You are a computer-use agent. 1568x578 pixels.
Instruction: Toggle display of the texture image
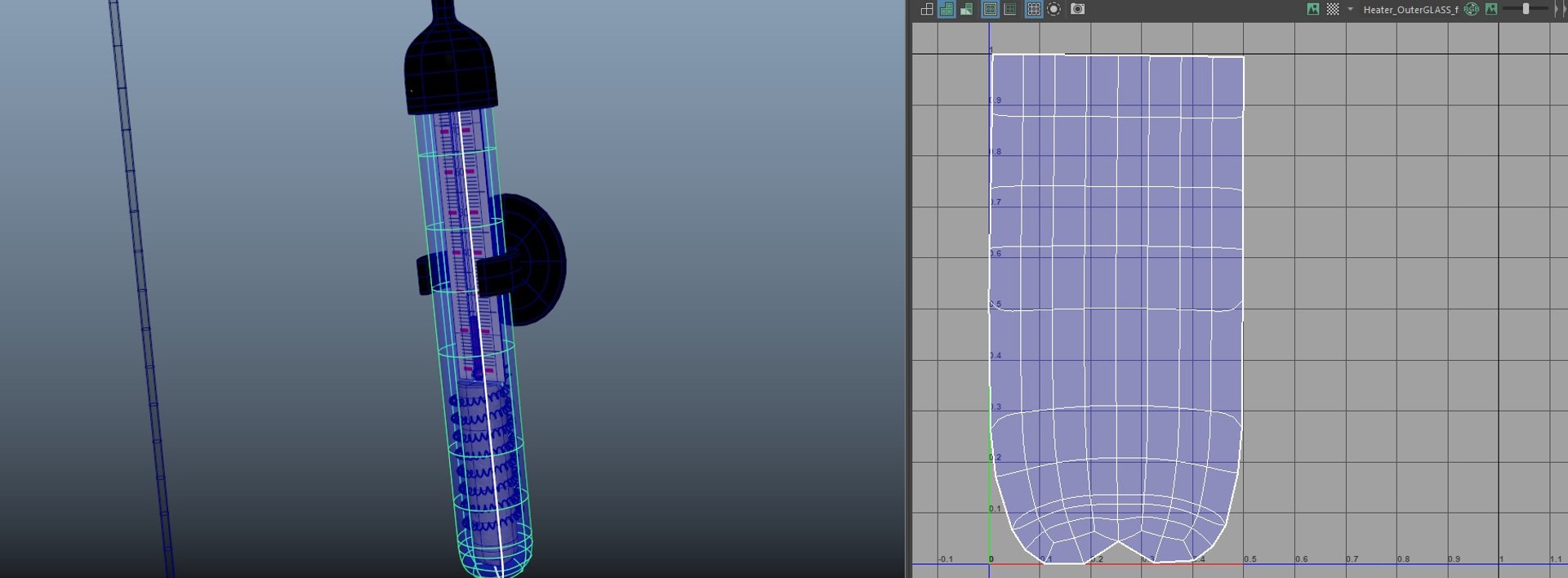pyautogui.click(x=1313, y=9)
